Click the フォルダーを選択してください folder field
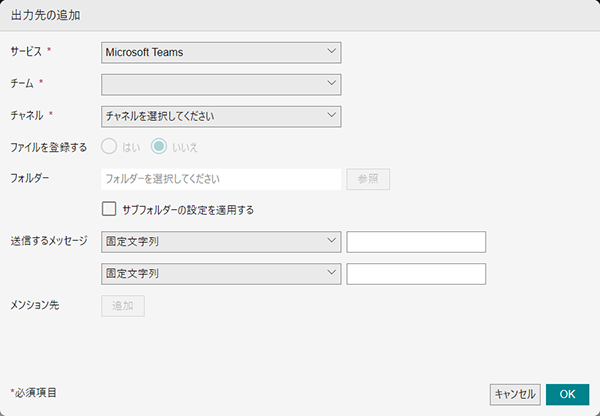 tap(221, 179)
